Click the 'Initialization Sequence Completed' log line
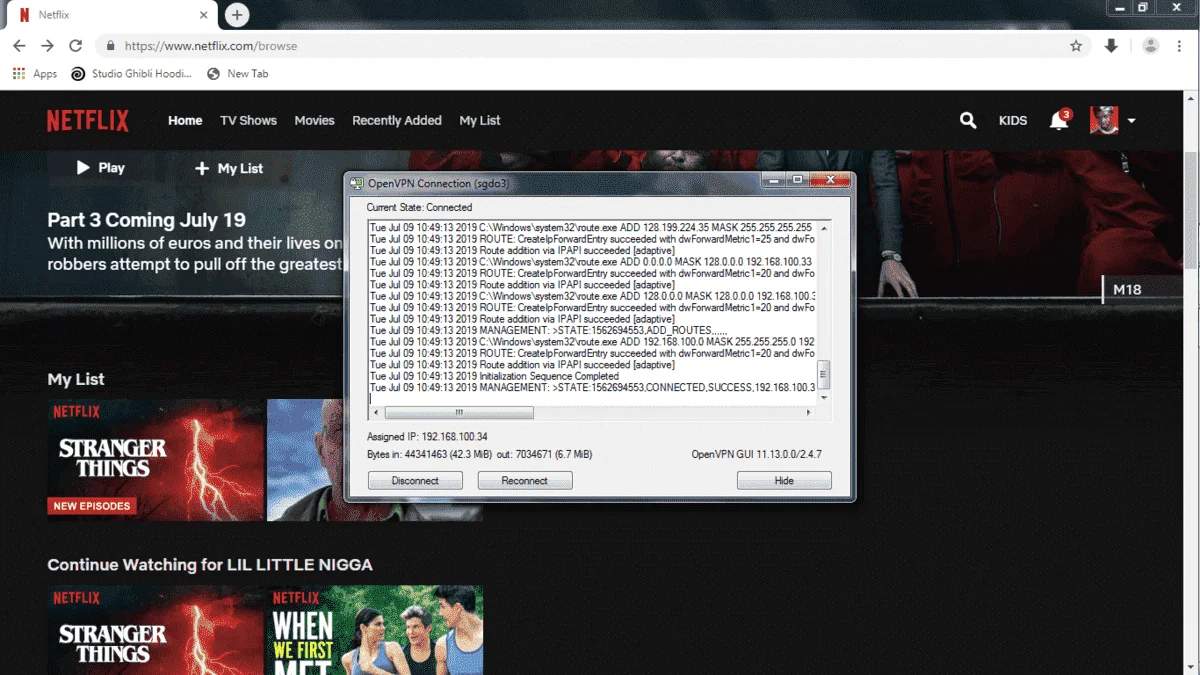Image resolution: width=1200 pixels, height=675 pixels. pos(494,377)
